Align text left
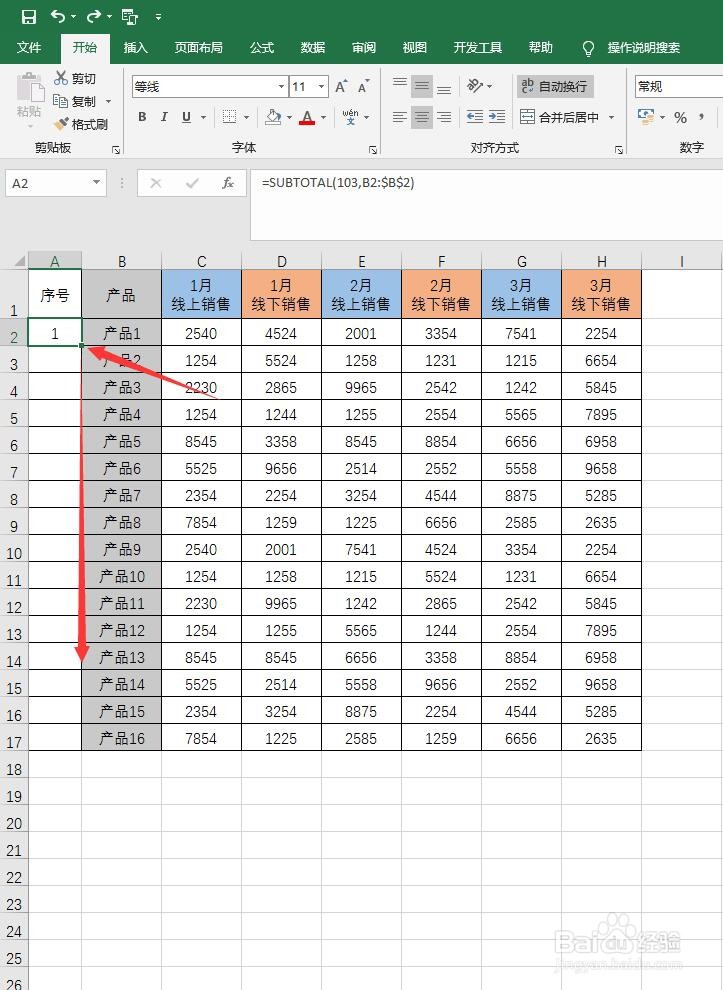Screen dimensions: 723x990 coord(400,117)
